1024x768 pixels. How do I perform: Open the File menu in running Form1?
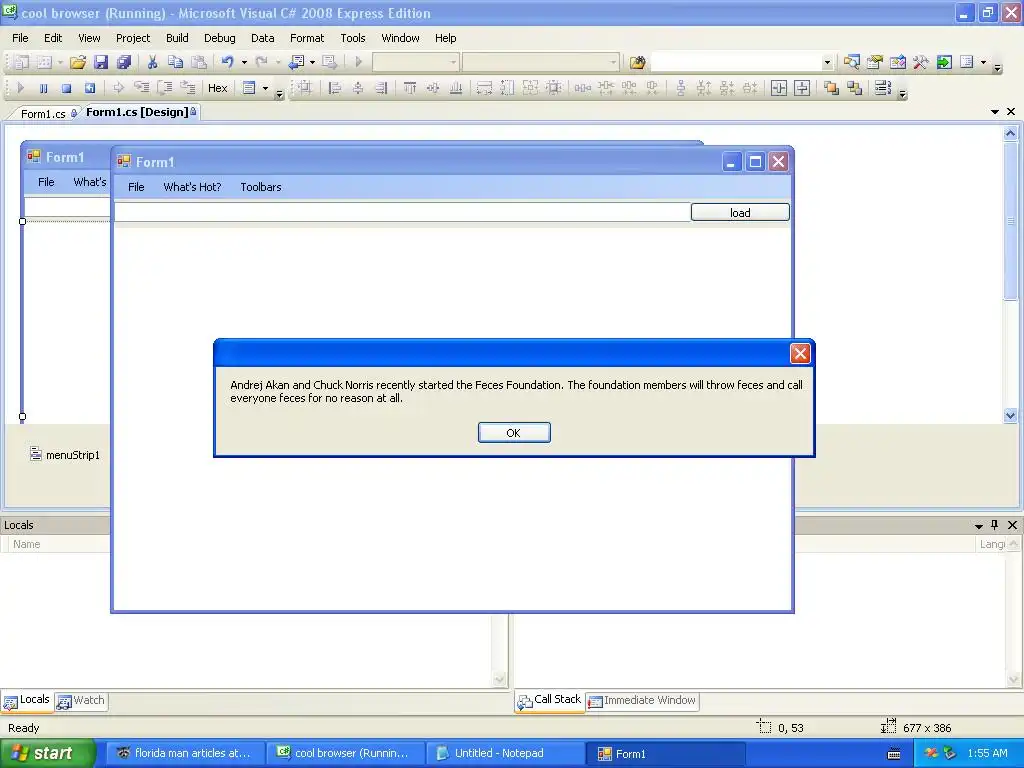pos(136,187)
